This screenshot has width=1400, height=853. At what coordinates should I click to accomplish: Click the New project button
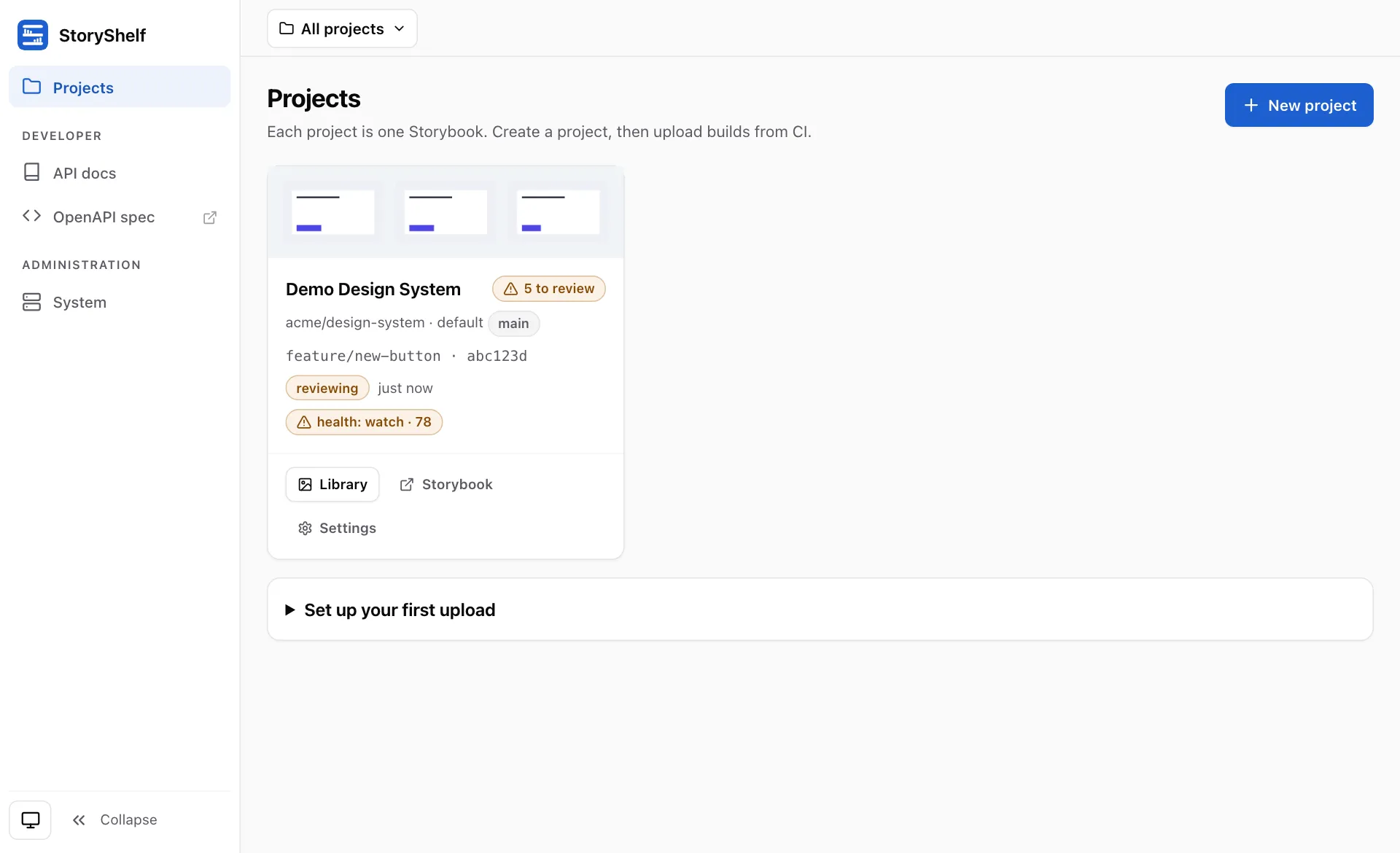tap(1299, 105)
